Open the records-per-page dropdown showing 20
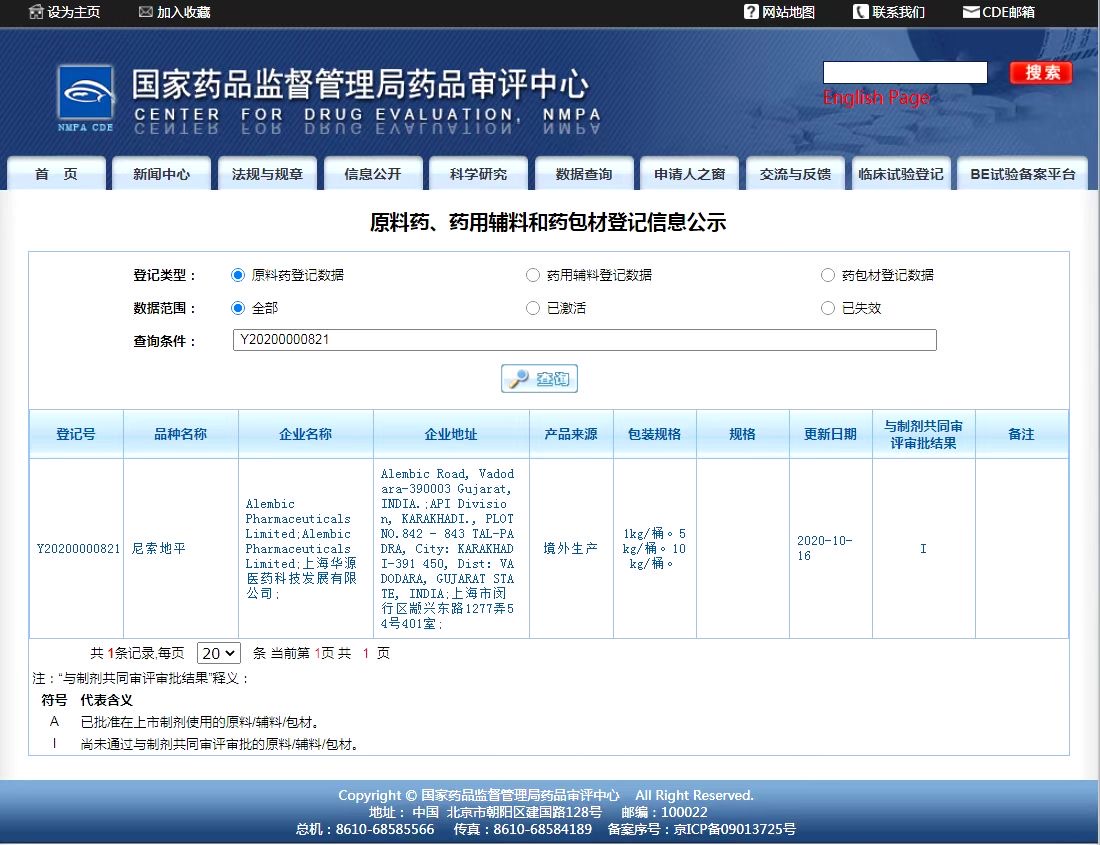 pyautogui.click(x=218, y=652)
